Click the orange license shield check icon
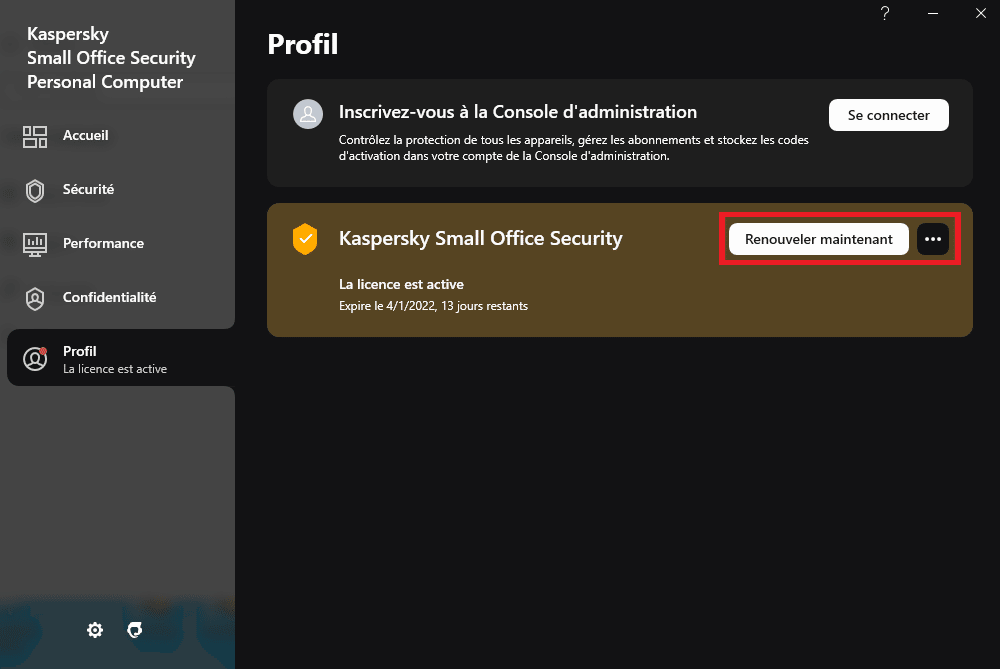 [x=305, y=239]
